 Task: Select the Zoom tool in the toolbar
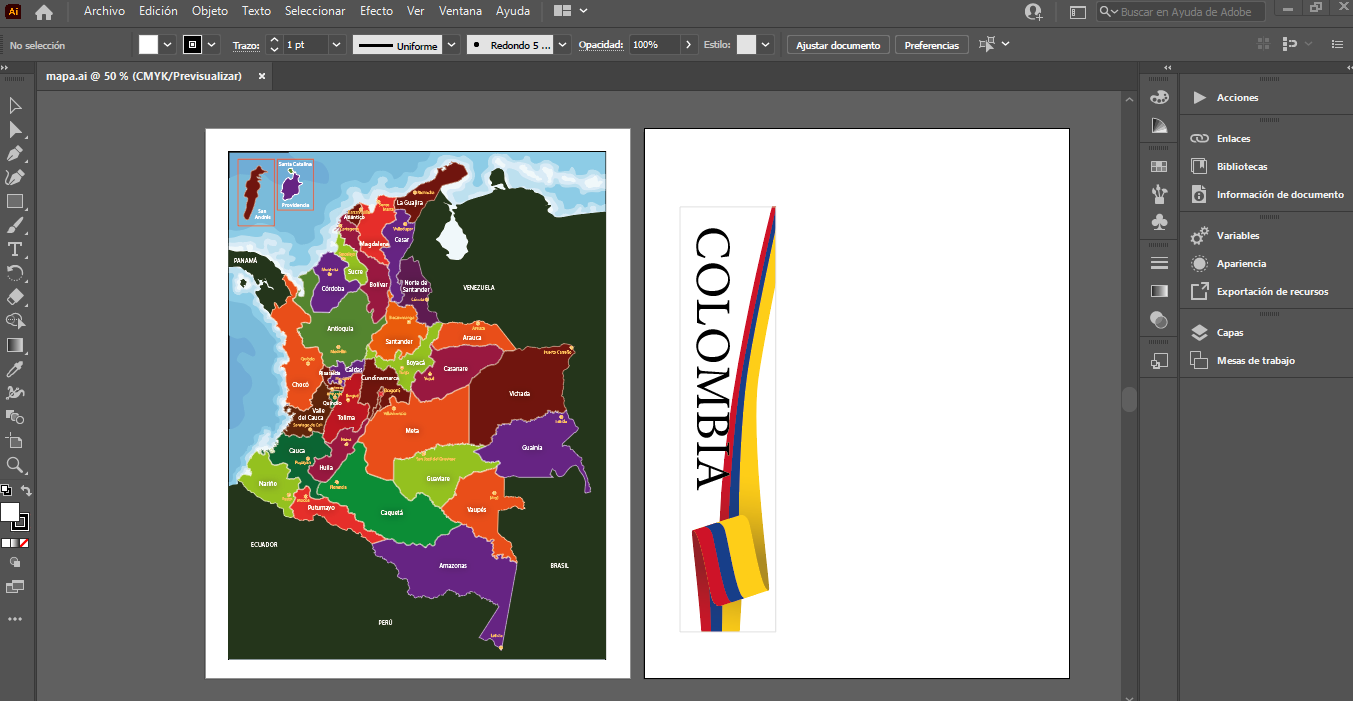pos(14,465)
